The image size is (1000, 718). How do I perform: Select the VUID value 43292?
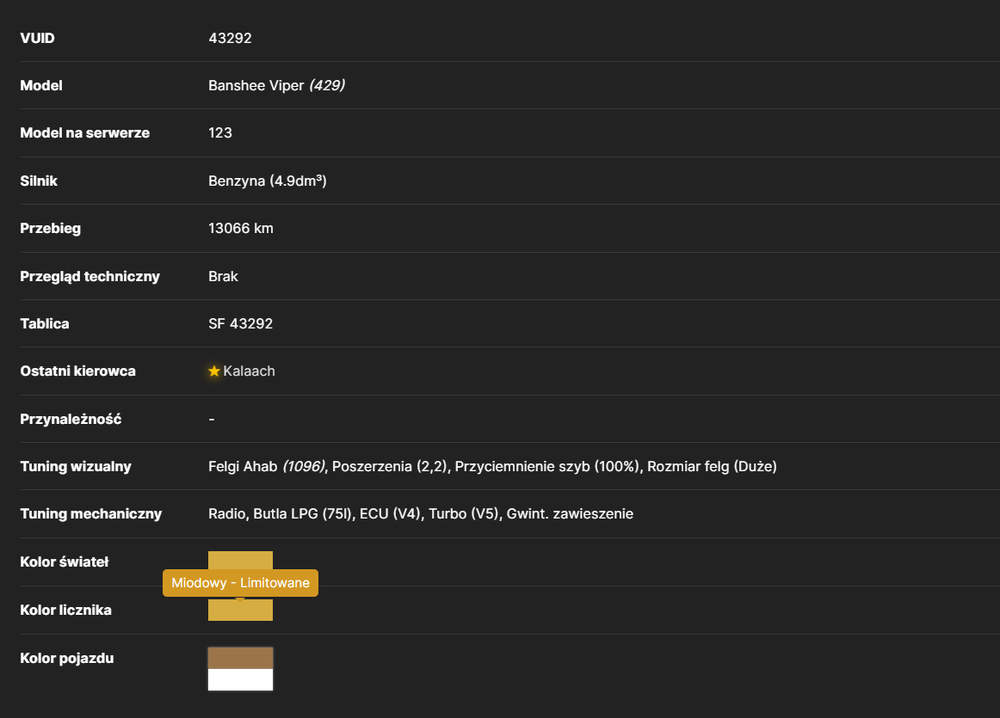(x=230, y=38)
